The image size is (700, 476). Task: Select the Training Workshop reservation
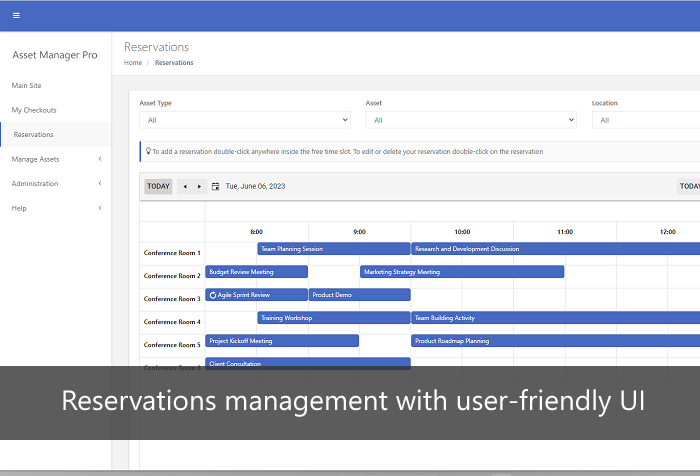coord(334,317)
